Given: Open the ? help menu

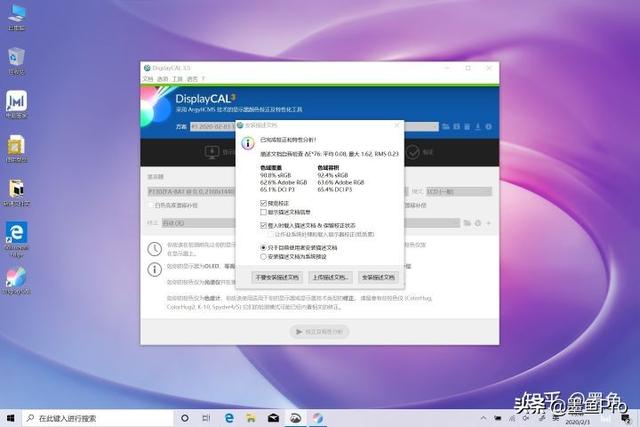Looking at the screenshot, I should pyautogui.click(x=203, y=79).
